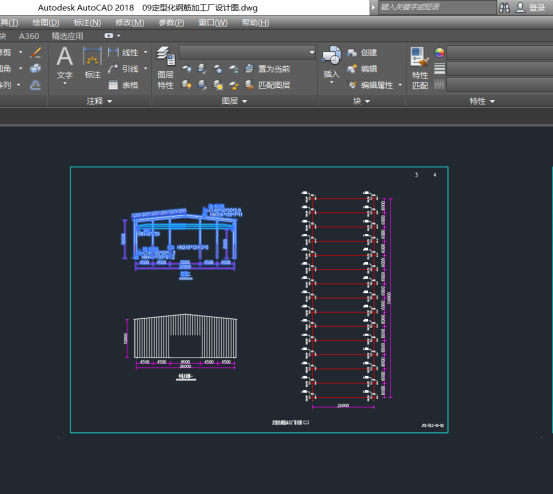The width and height of the screenshot is (553, 494).
Task: Expand the 图层 panel
Action: coord(234,101)
